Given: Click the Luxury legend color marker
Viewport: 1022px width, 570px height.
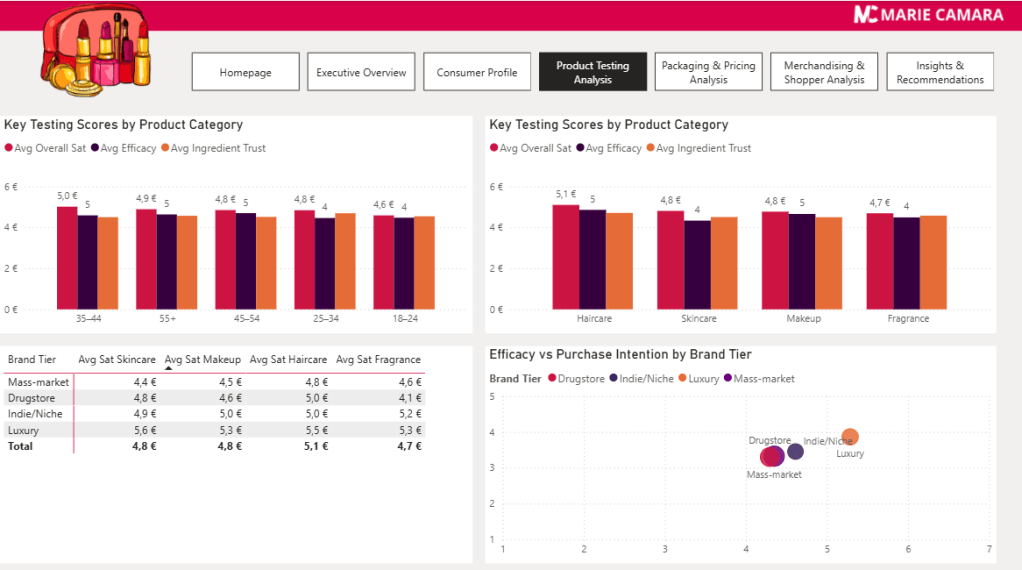Looking at the screenshot, I should [x=682, y=379].
